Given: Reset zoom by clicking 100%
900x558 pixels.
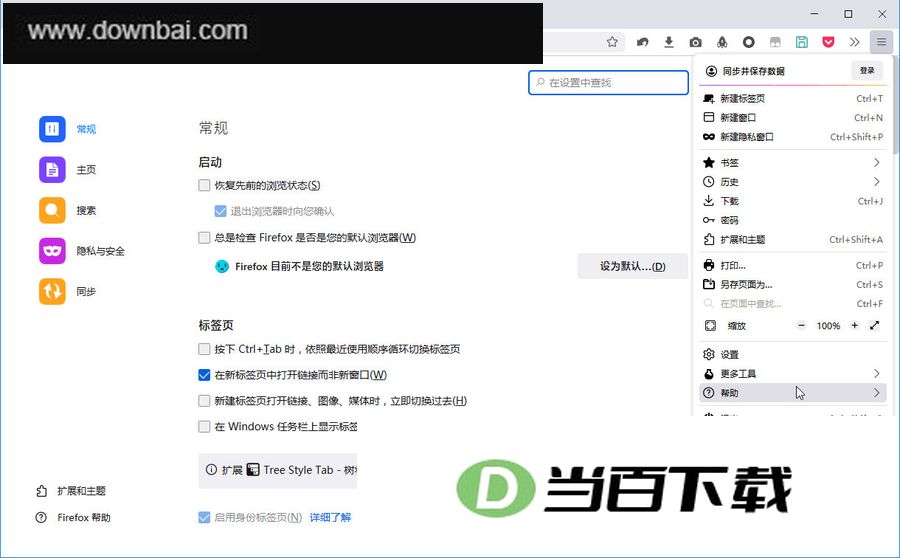Looking at the screenshot, I should (x=828, y=326).
